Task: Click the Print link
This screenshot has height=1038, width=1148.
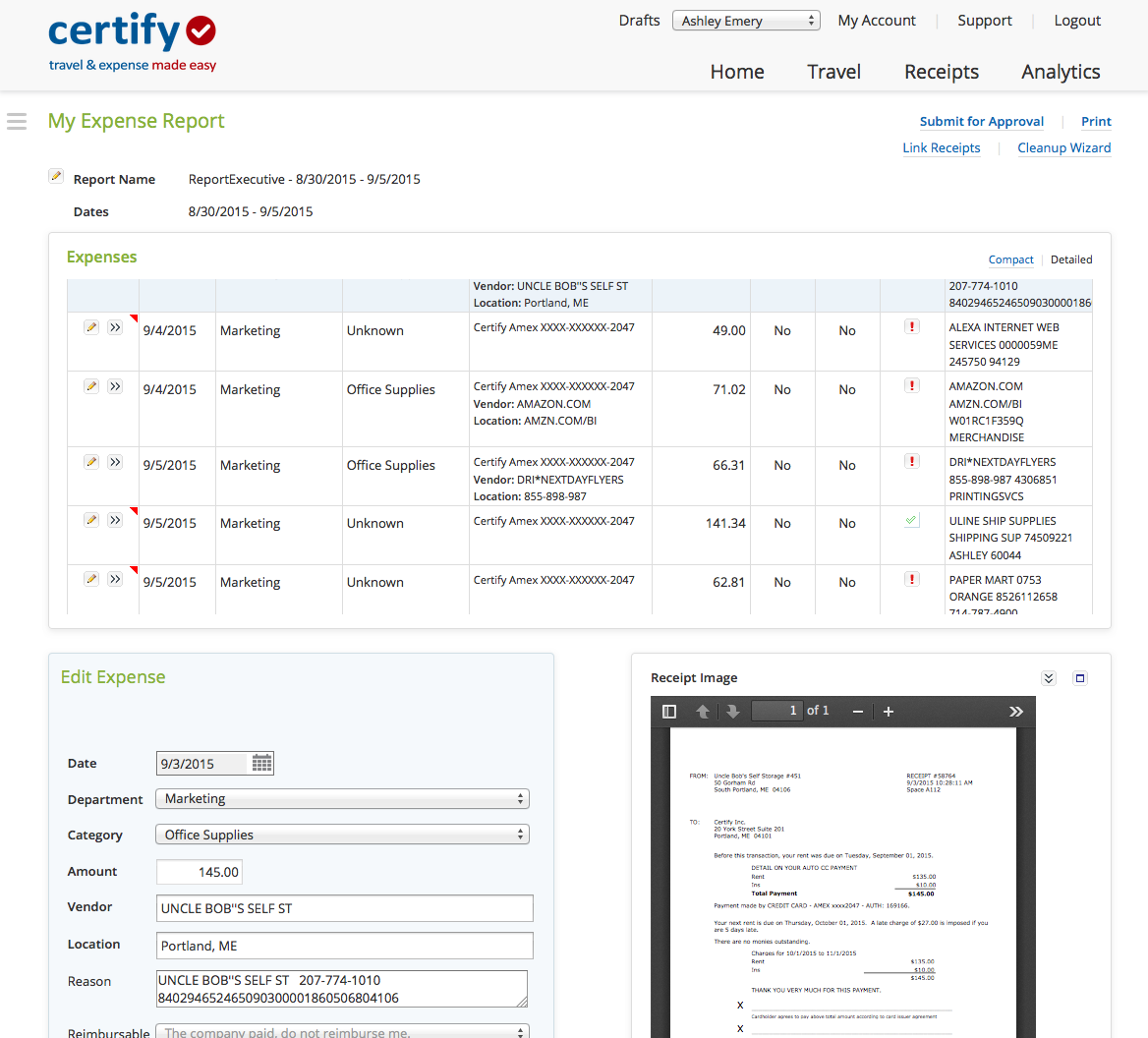Action: point(1096,122)
